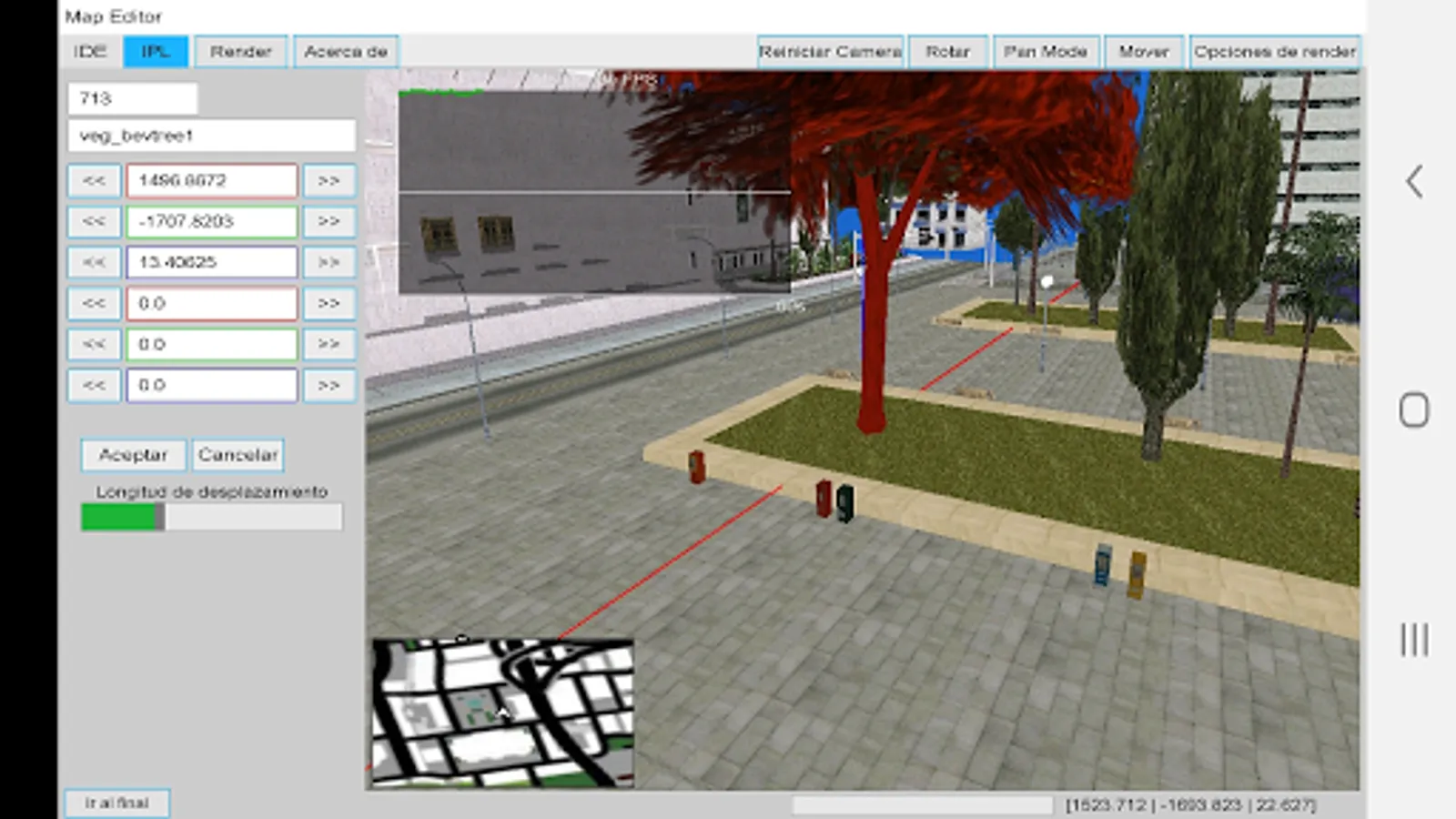Increase the blue-bordered rotation 0.0

[329, 385]
